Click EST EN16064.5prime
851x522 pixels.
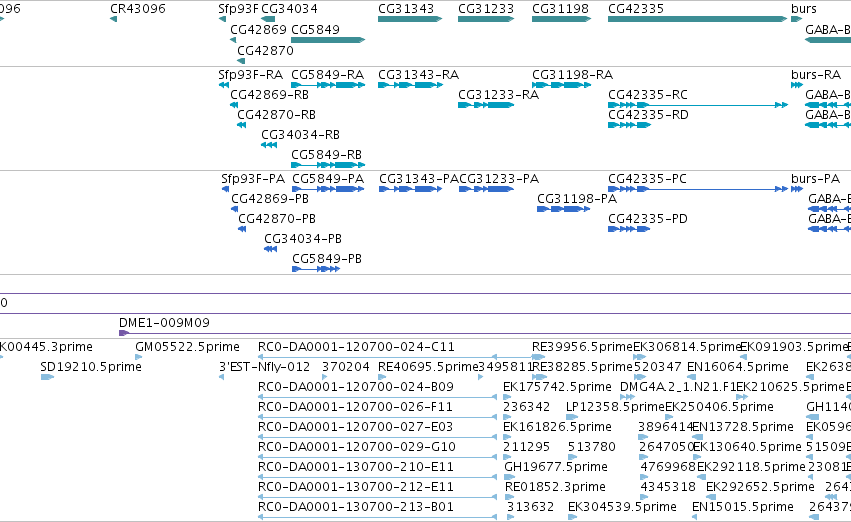(738, 367)
